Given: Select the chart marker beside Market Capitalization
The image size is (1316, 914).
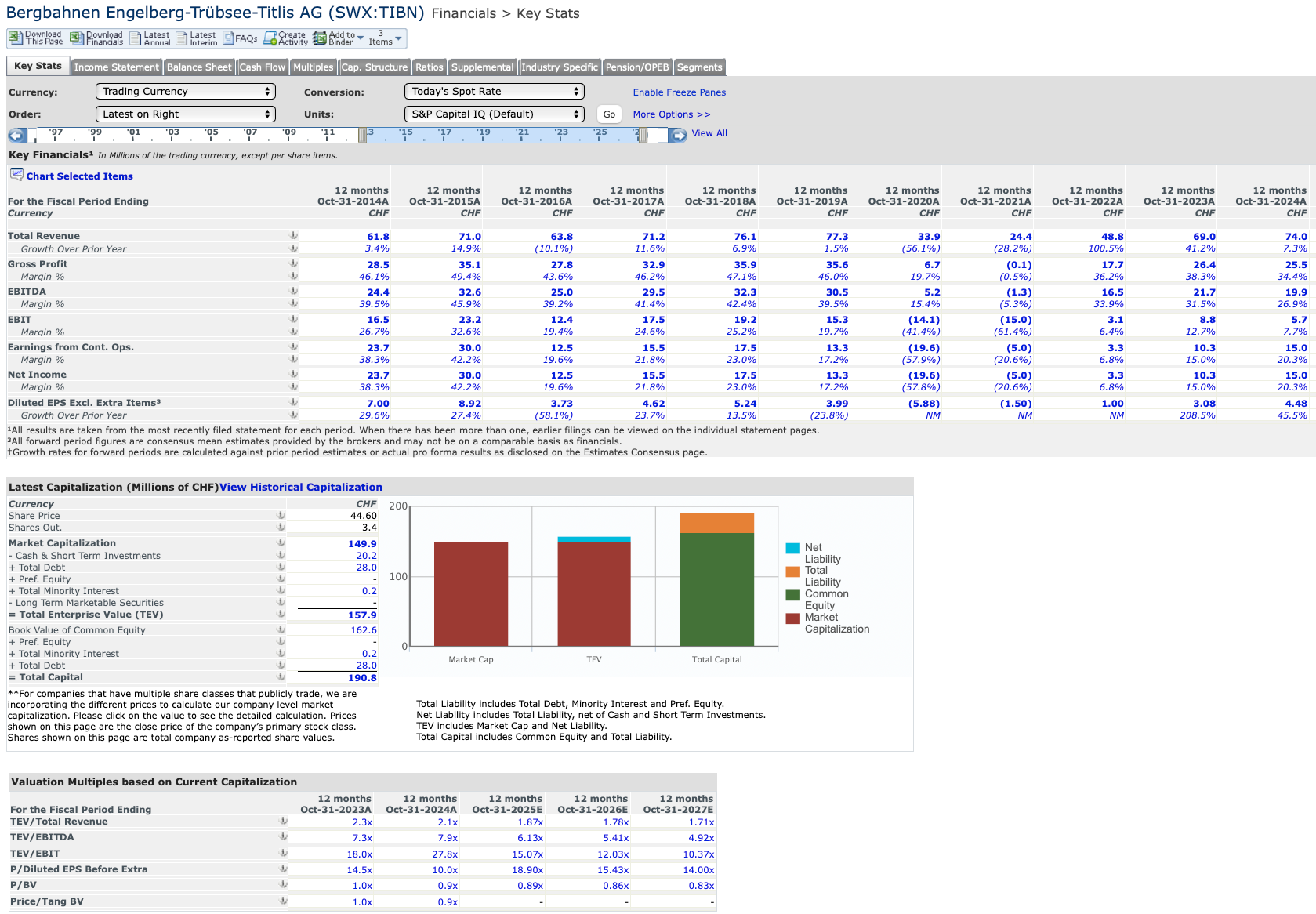Looking at the screenshot, I should click(281, 542).
